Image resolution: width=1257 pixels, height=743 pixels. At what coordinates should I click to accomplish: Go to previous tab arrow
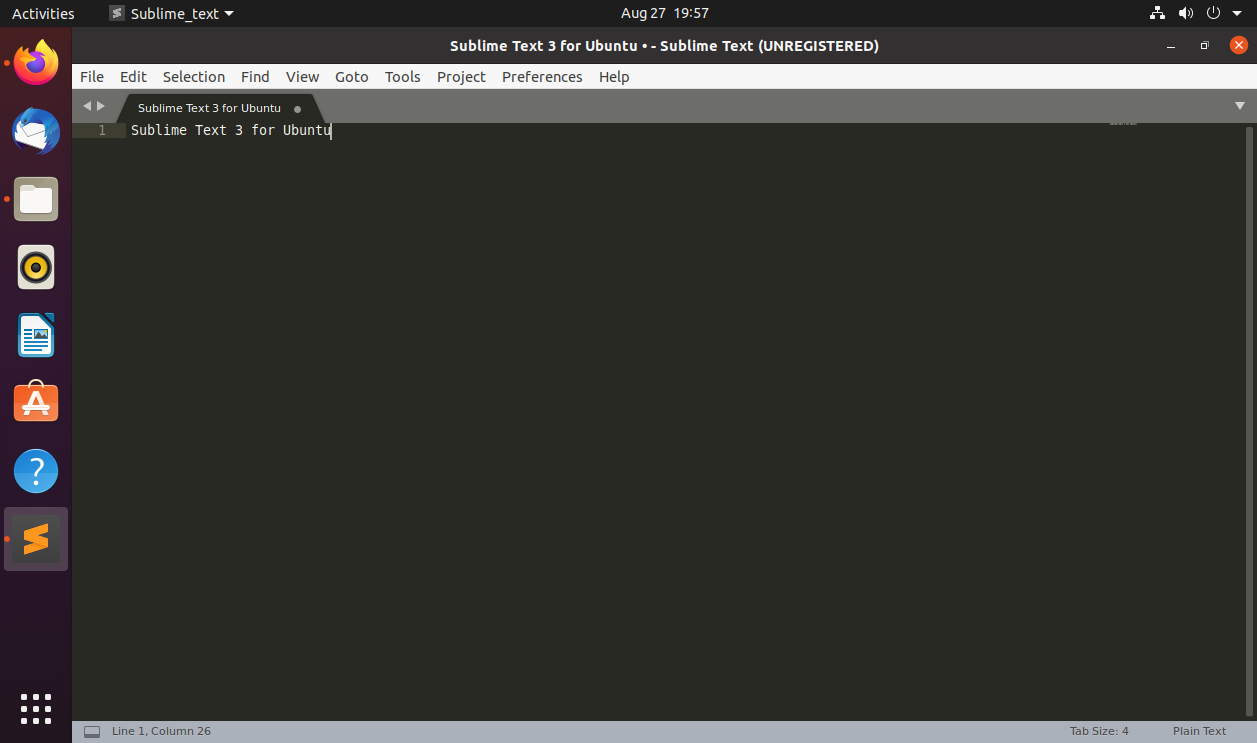tap(86, 106)
